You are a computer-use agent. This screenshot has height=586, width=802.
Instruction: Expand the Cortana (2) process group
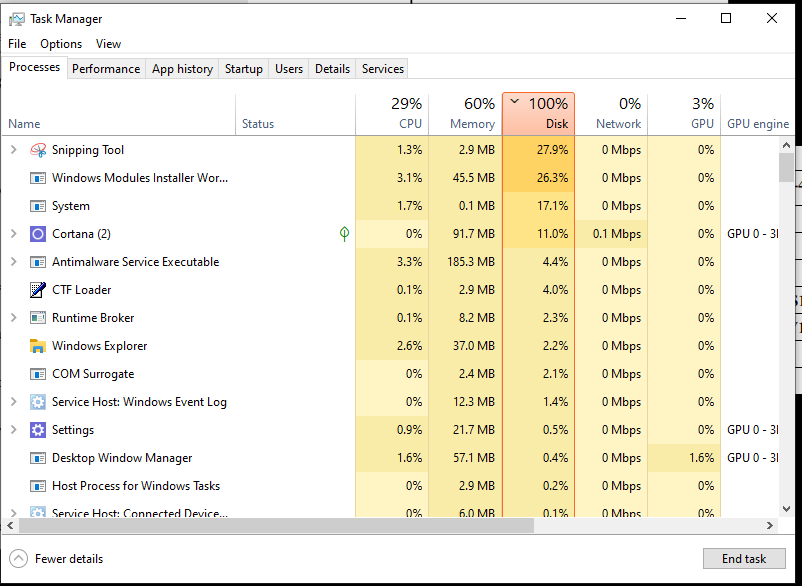[x=14, y=234]
